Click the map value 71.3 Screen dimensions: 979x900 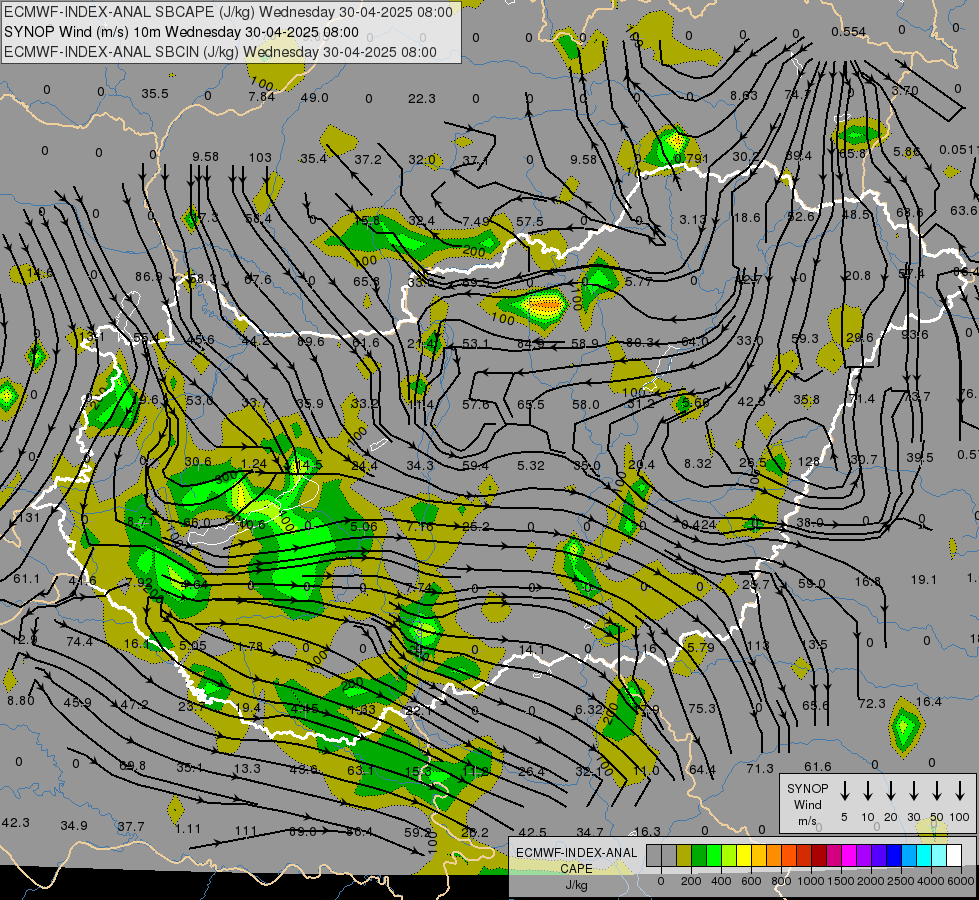coord(760,769)
